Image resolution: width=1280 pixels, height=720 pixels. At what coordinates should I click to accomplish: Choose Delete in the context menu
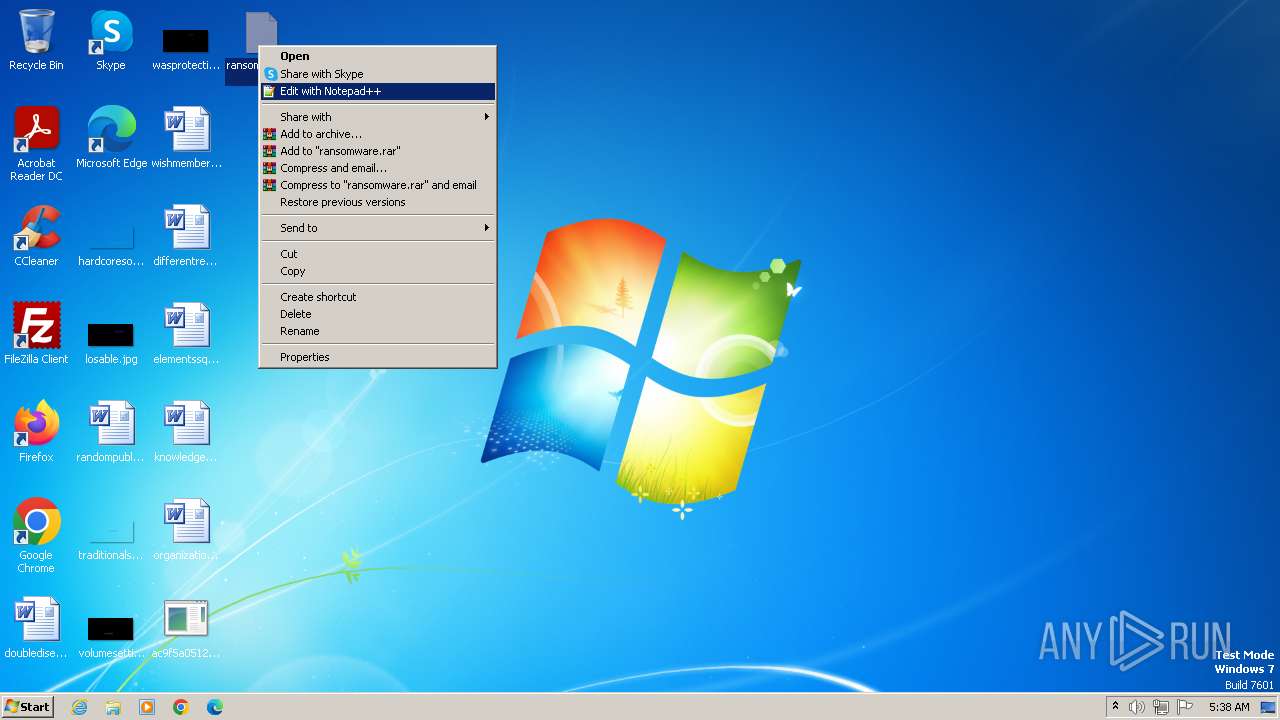pos(378,314)
